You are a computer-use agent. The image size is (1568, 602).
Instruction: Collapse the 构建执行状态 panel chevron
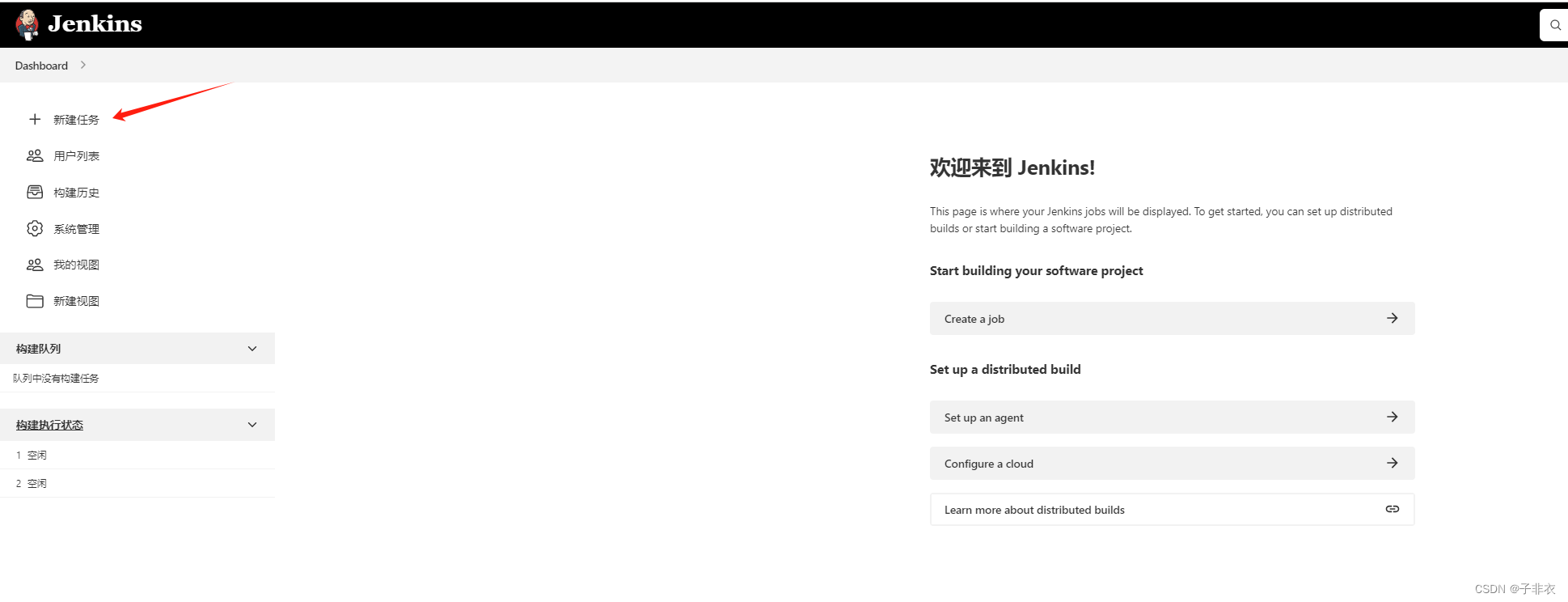coord(252,425)
